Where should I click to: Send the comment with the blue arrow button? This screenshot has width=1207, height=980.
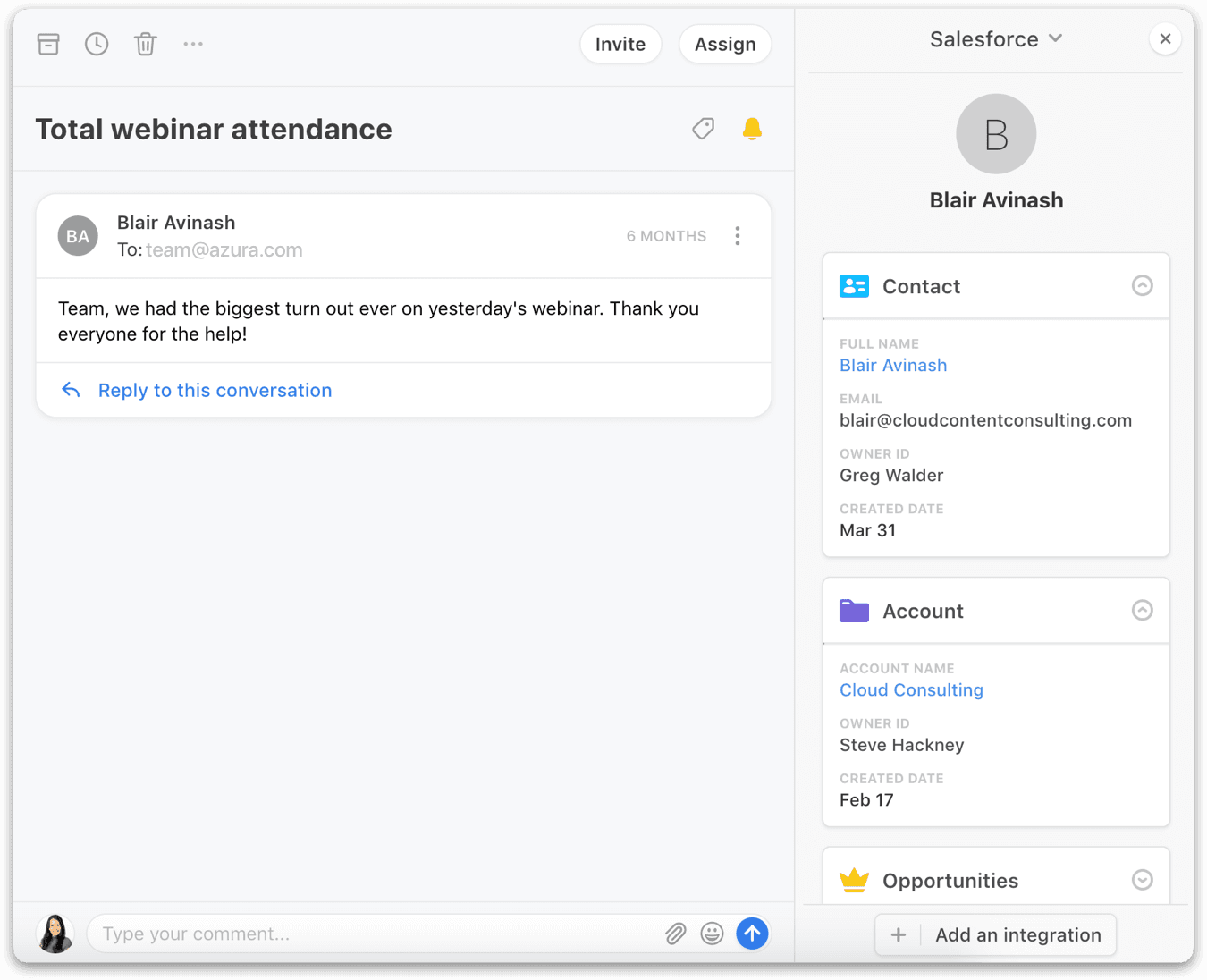(x=752, y=934)
